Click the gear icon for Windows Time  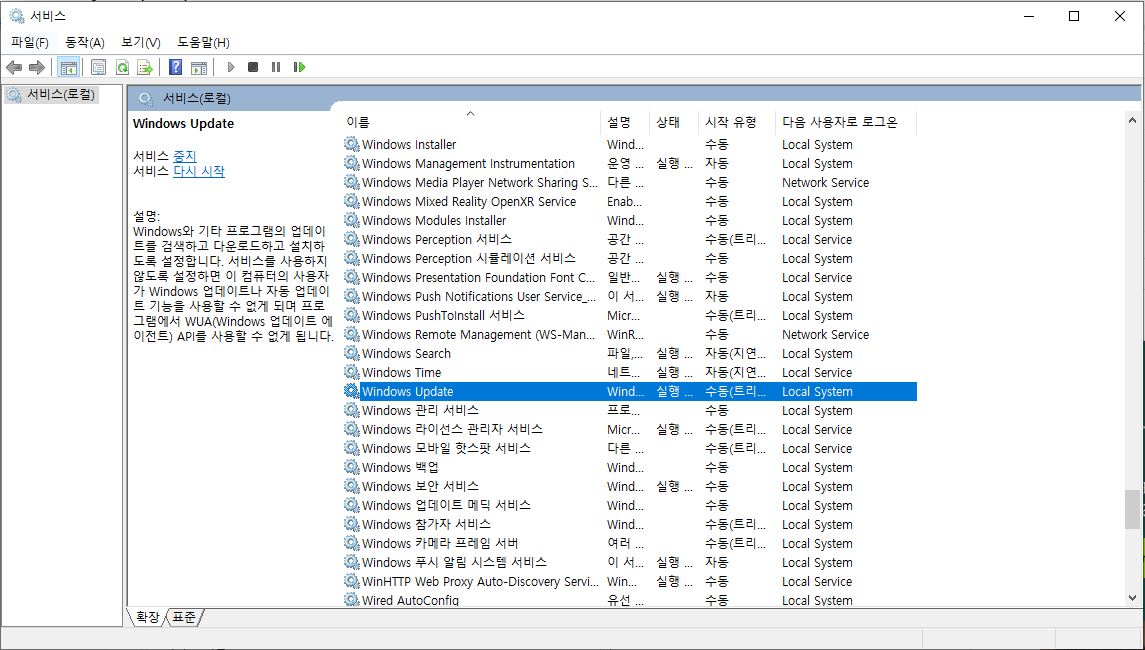(x=352, y=372)
